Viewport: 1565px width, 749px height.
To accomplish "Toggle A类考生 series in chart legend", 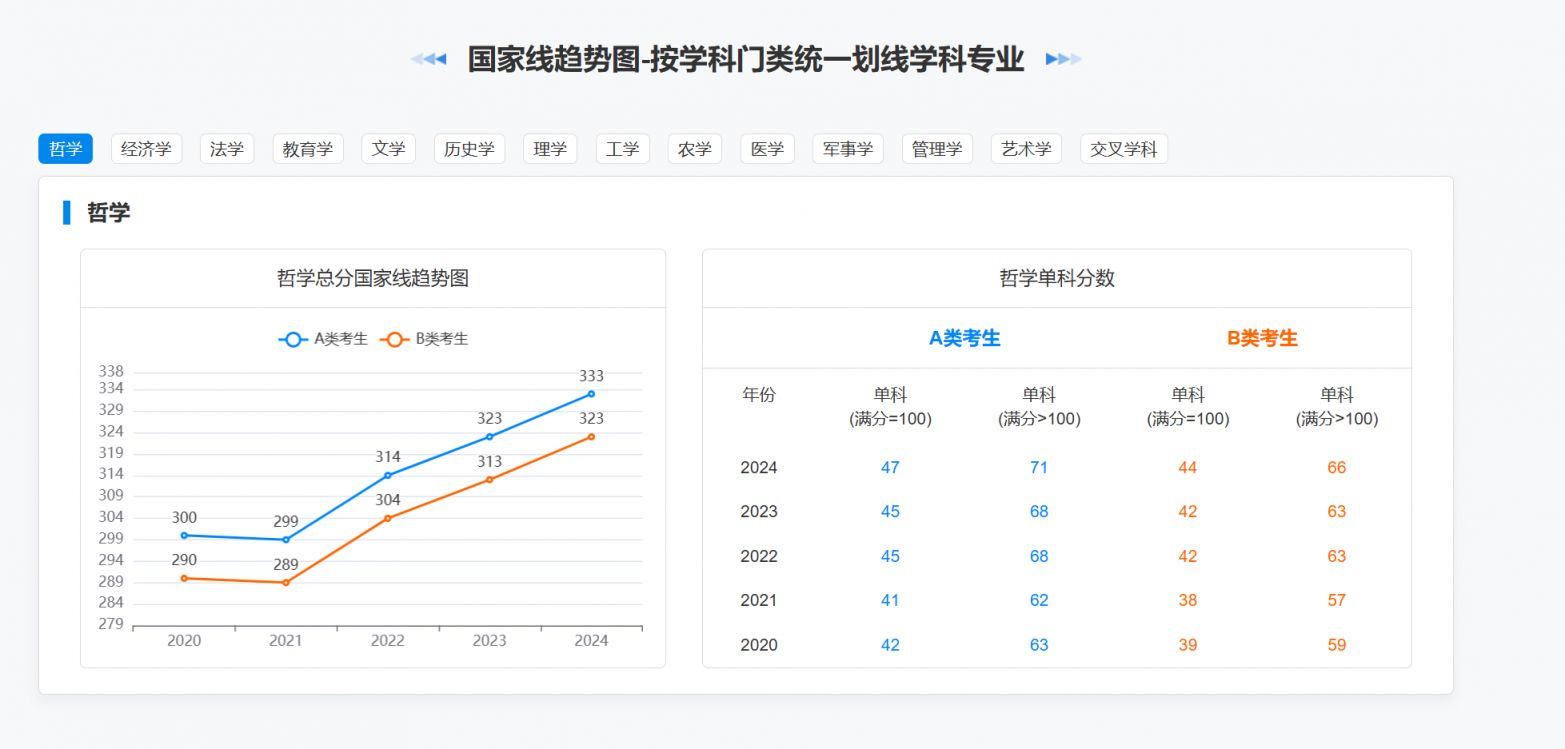I will pos(323,339).
